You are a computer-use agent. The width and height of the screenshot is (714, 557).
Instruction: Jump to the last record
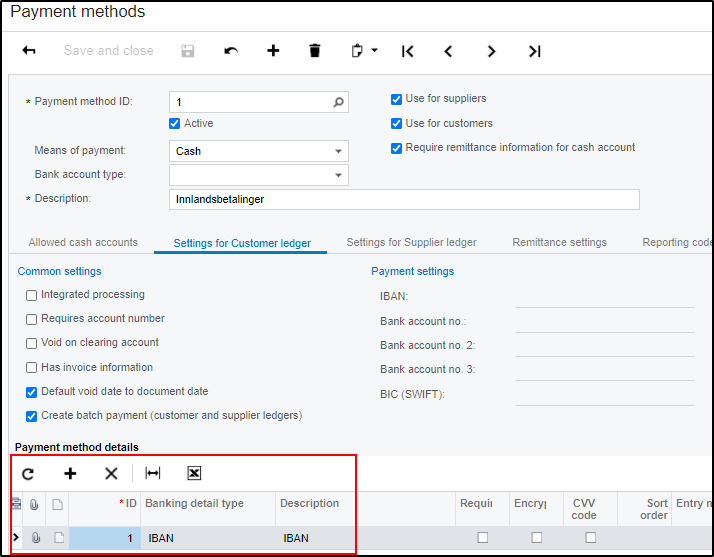[534, 51]
